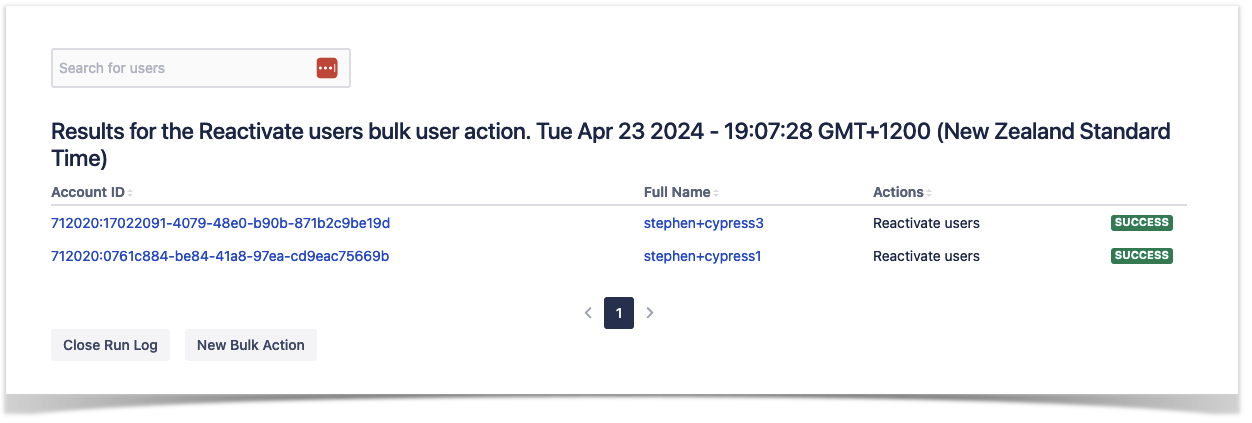Image resolution: width=1252 pixels, height=423 pixels.
Task: Open account ID ending in cd9eac75669b
Action: tap(220, 256)
